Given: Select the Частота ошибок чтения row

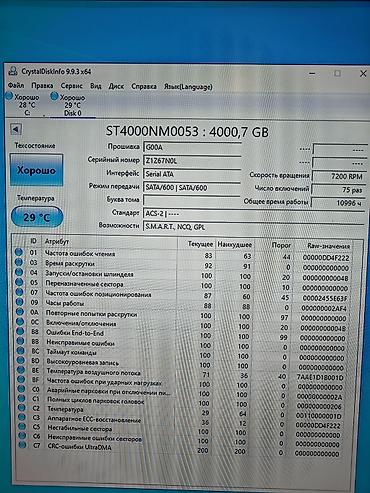Looking at the screenshot, I should (x=183, y=255).
